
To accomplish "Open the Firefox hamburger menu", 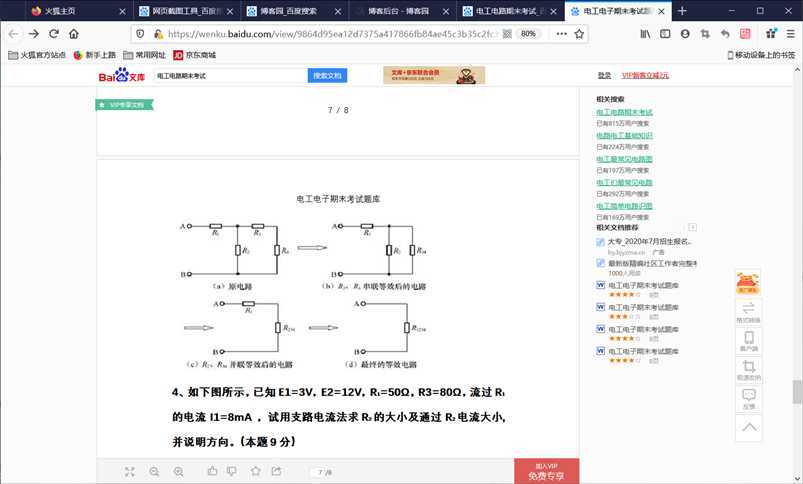I will (791, 34).
